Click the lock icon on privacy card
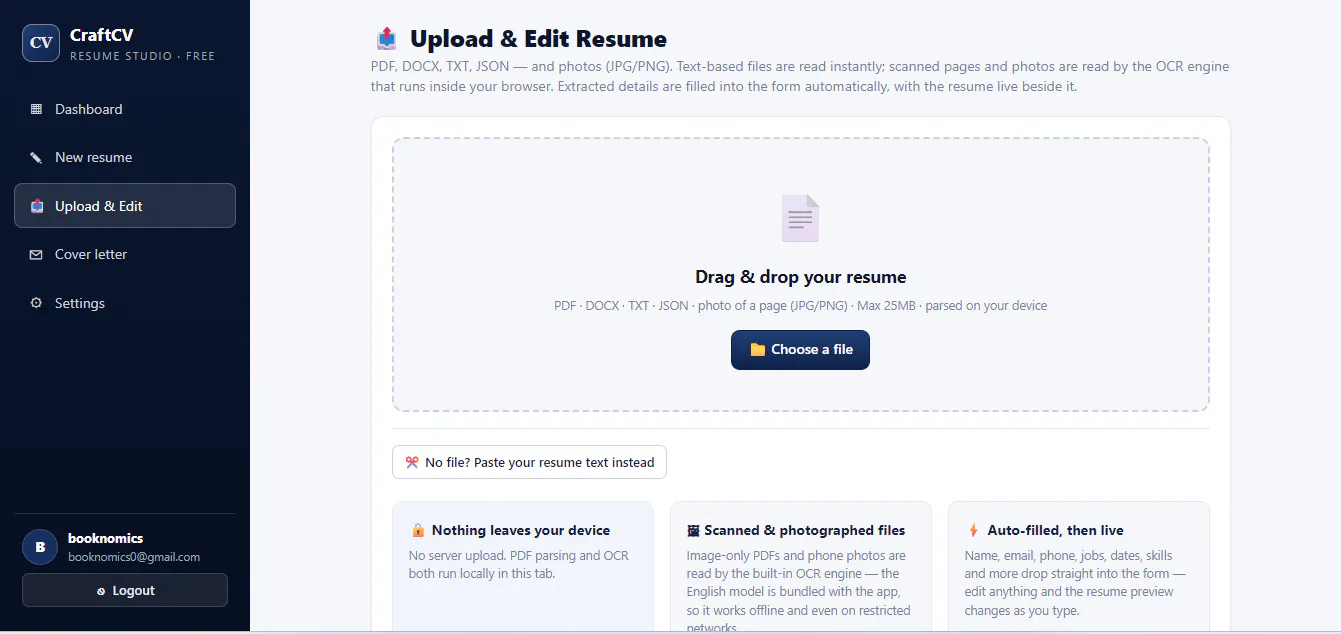Image resolution: width=1341 pixels, height=634 pixels. click(418, 530)
